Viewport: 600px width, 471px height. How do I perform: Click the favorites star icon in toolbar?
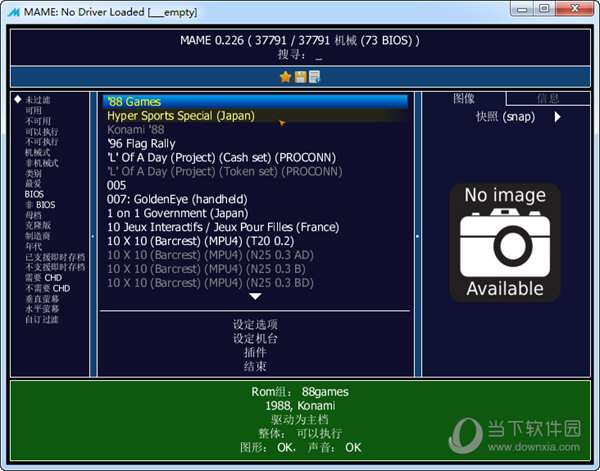point(285,77)
